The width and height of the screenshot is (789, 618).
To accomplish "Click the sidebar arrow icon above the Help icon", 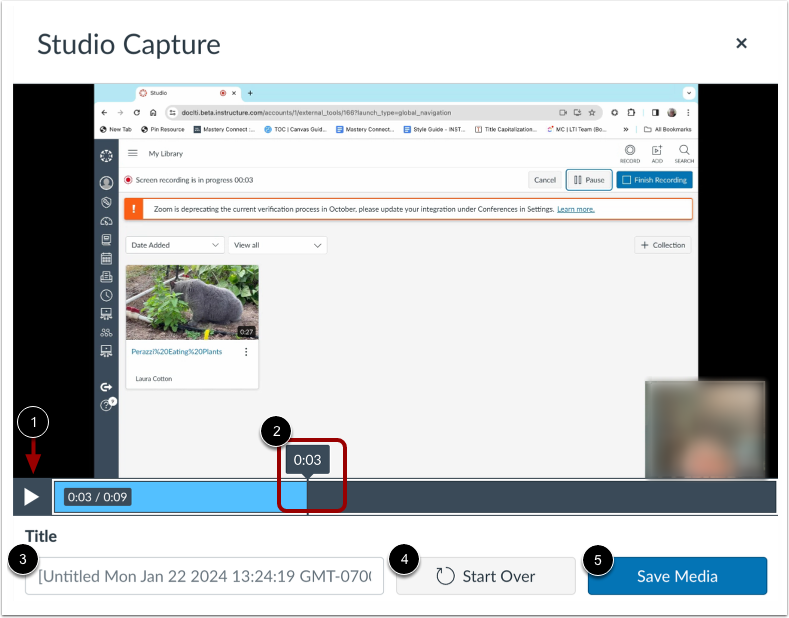I will [106, 387].
